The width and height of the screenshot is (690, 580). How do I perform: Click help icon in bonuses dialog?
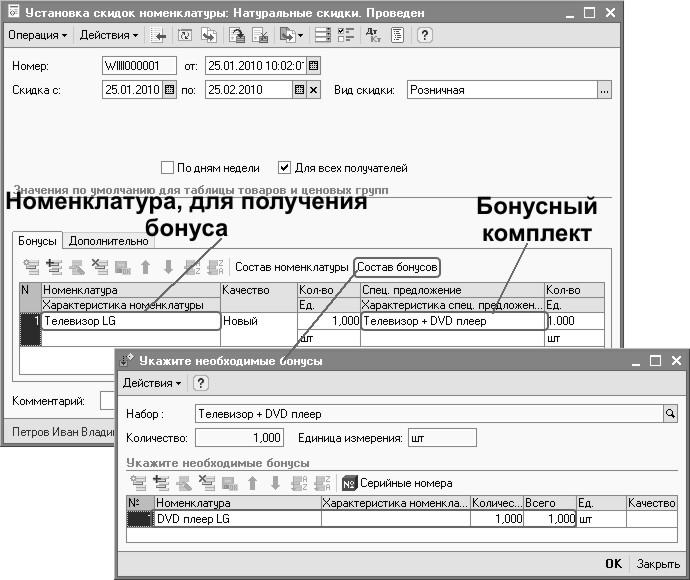pos(200,384)
